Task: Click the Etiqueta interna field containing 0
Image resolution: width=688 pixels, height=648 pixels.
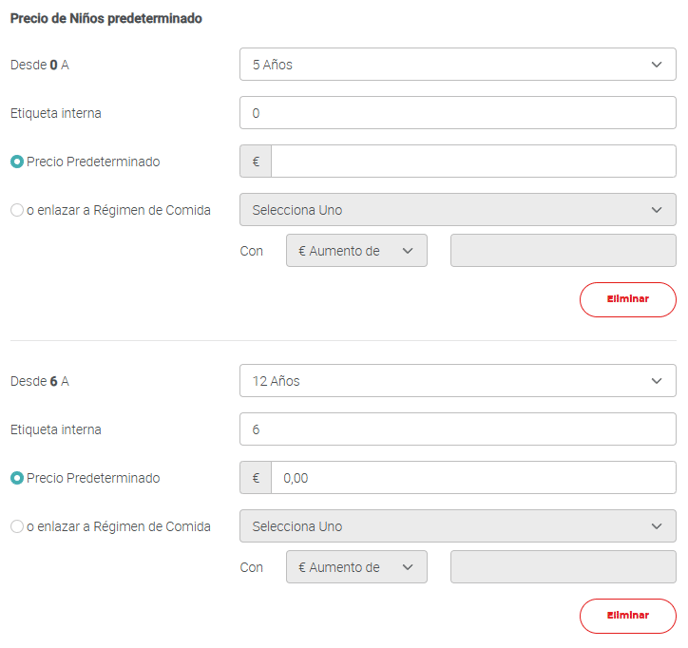Action: click(457, 113)
